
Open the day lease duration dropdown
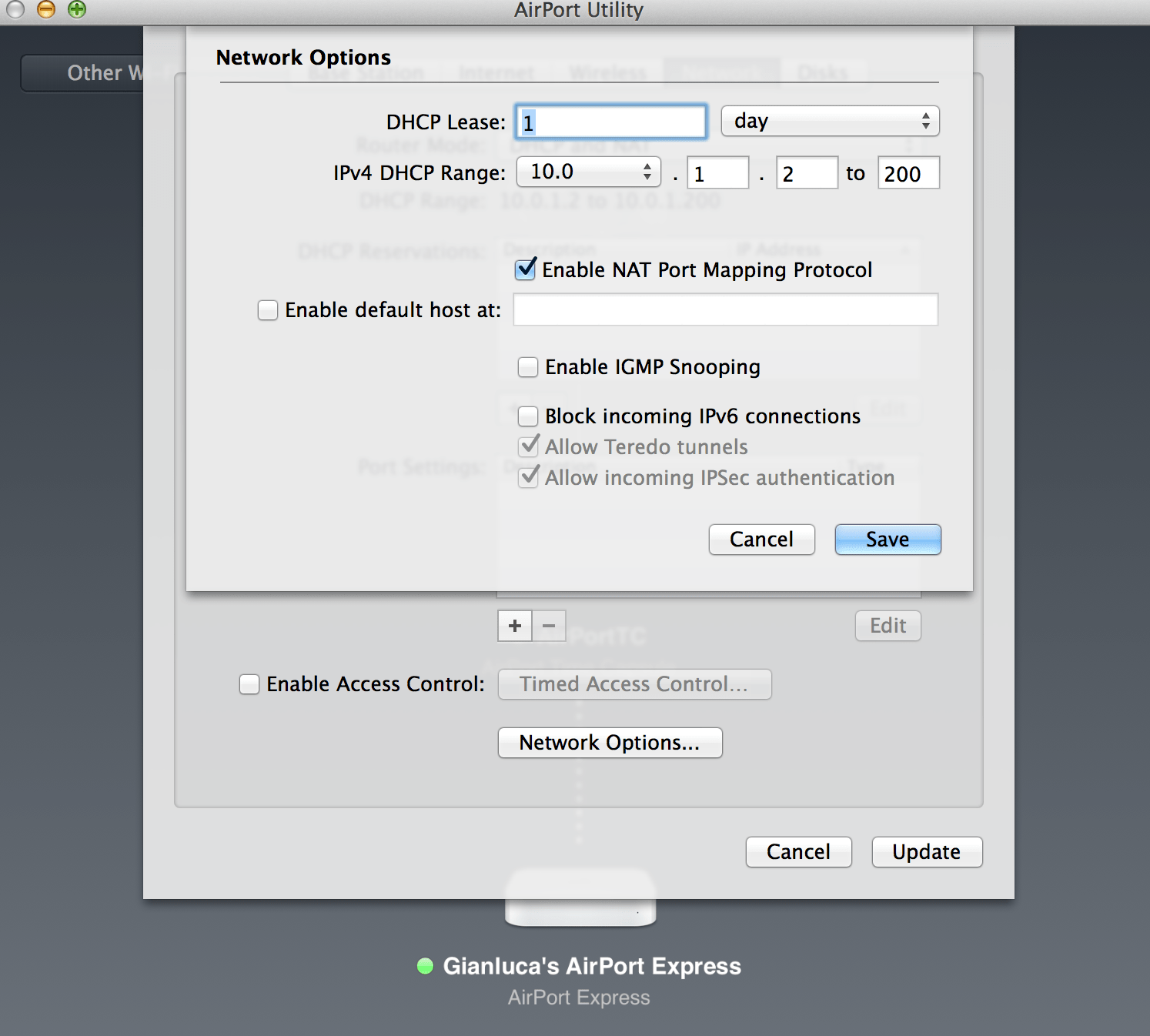tap(829, 121)
